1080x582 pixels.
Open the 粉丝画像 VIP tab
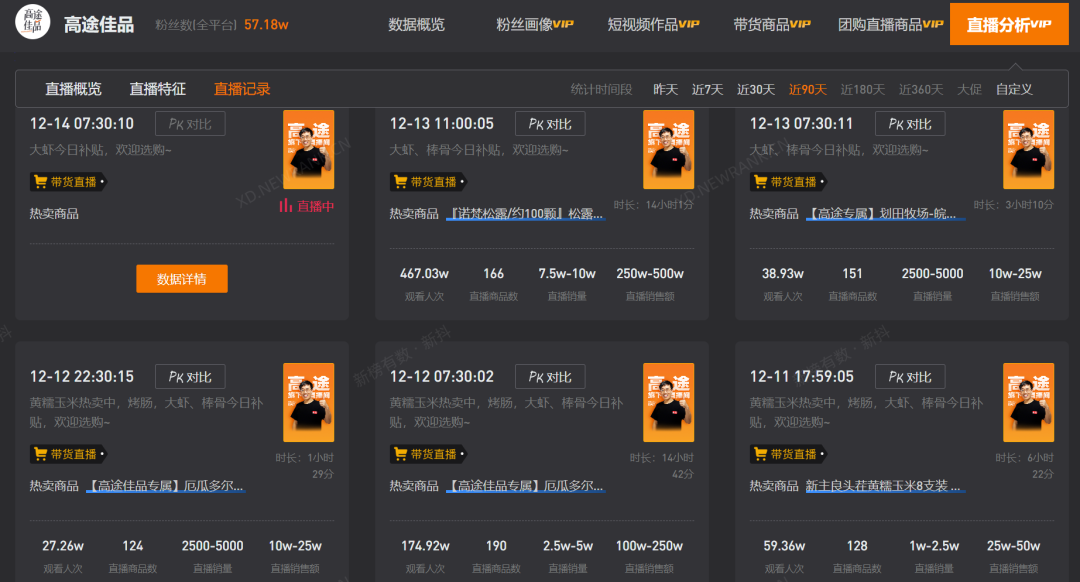[534, 25]
